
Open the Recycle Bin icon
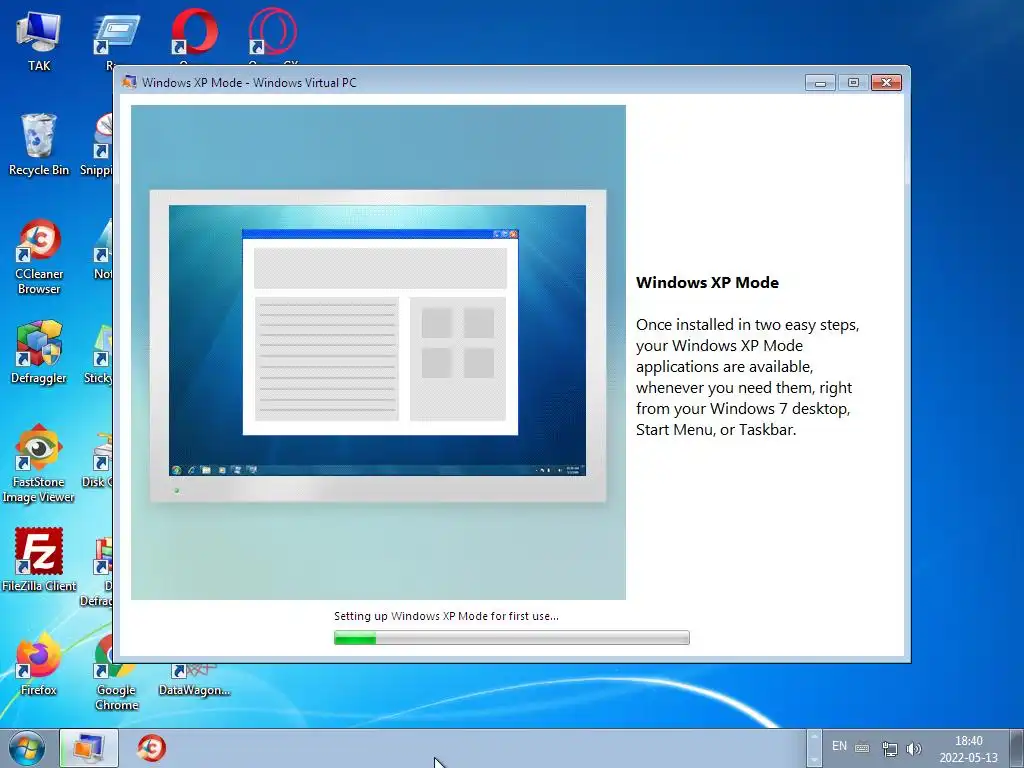pyautogui.click(x=39, y=145)
